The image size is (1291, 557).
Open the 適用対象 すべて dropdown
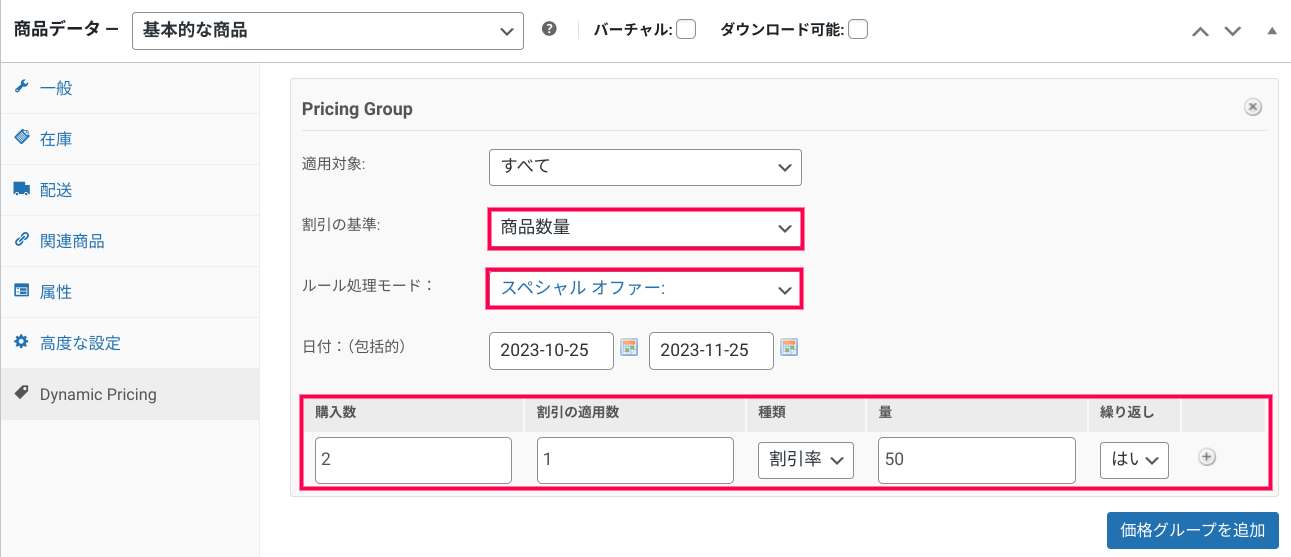(645, 167)
